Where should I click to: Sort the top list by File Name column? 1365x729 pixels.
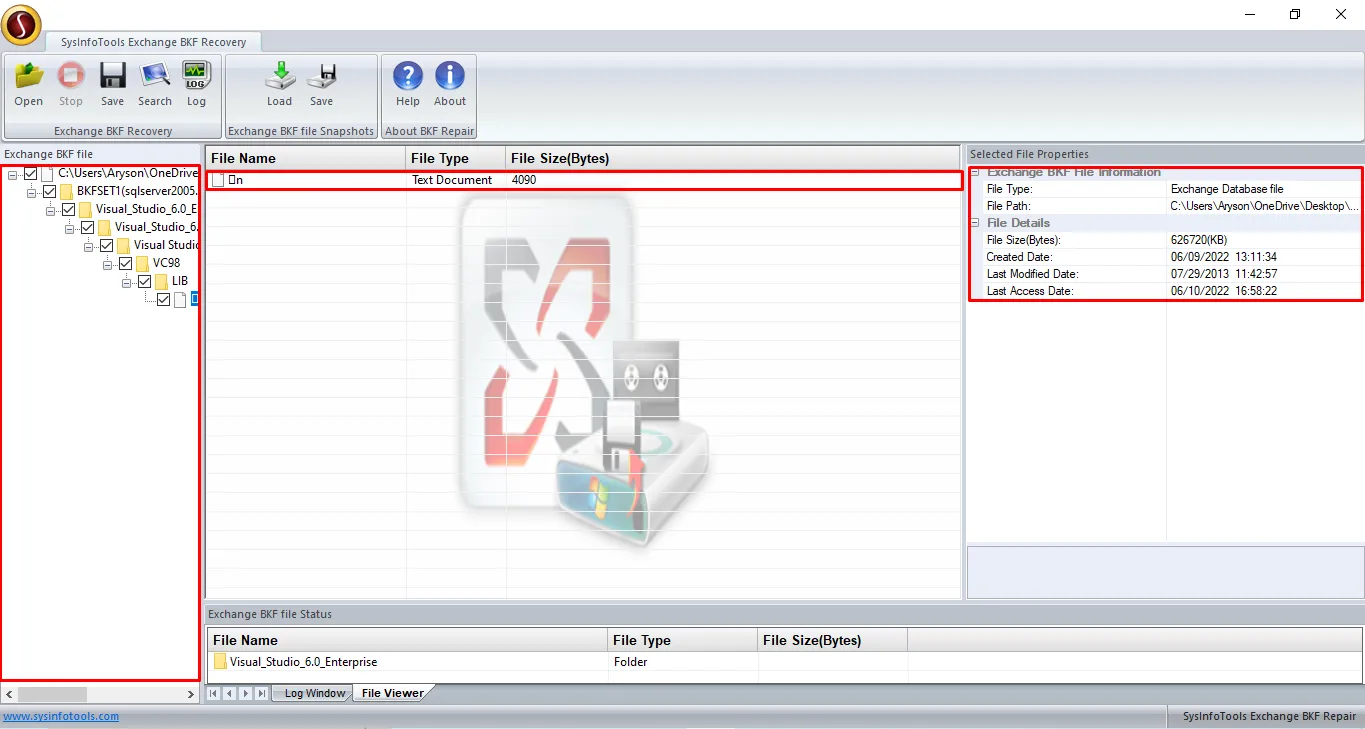tap(306, 158)
